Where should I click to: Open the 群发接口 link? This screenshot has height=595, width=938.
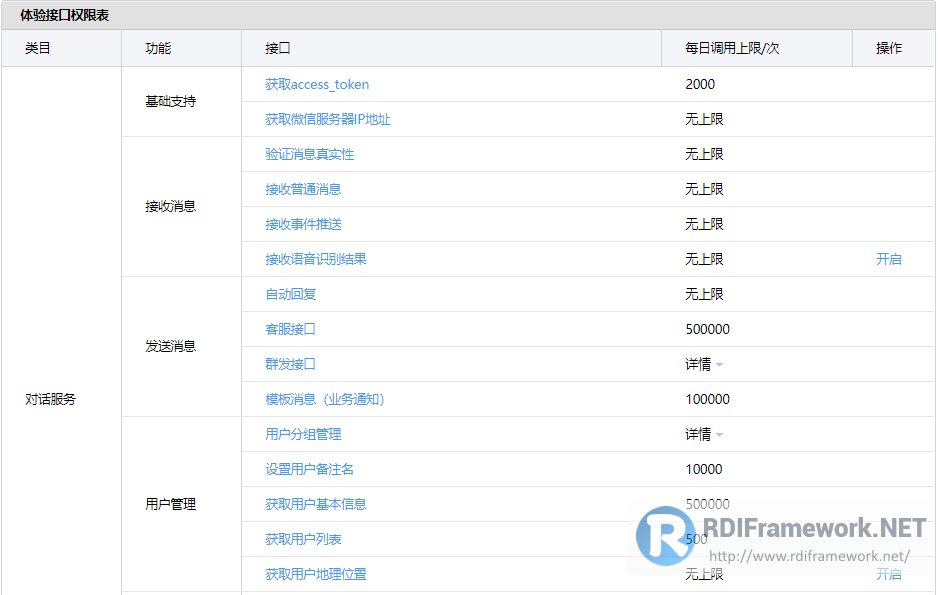[290, 365]
